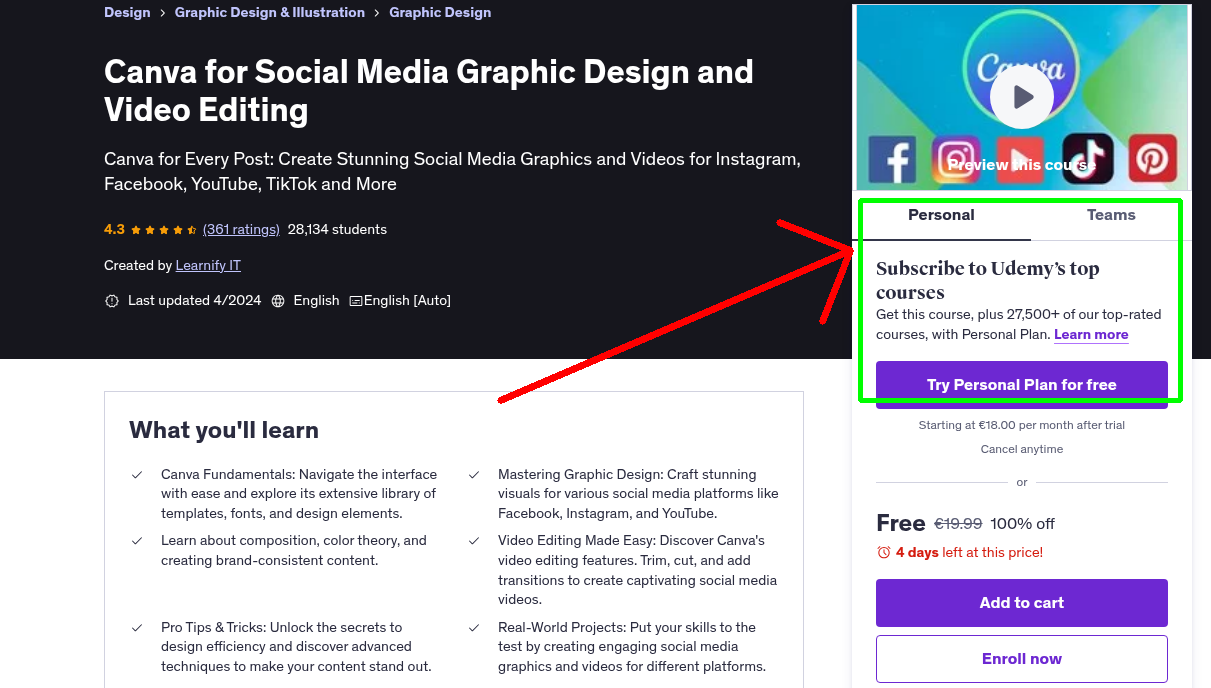Viewport: 1211px width, 688px height.
Task: Click checkmark beside Mastering Graphic Design item
Action: pos(474,475)
